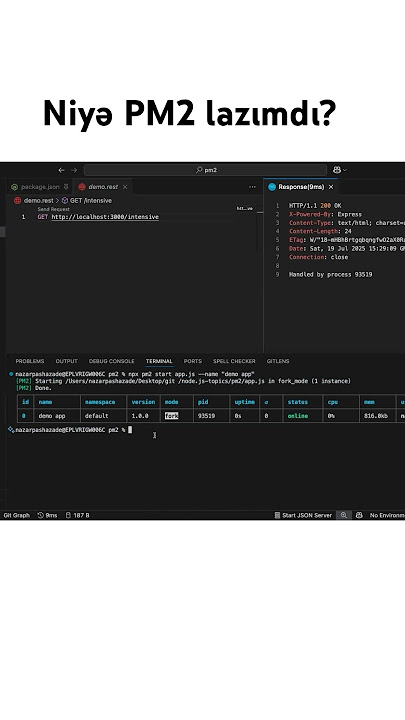The width and height of the screenshot is (405, 720).
Task: Click pid 93519 in pm2 table
Action: tap(206, 416)
